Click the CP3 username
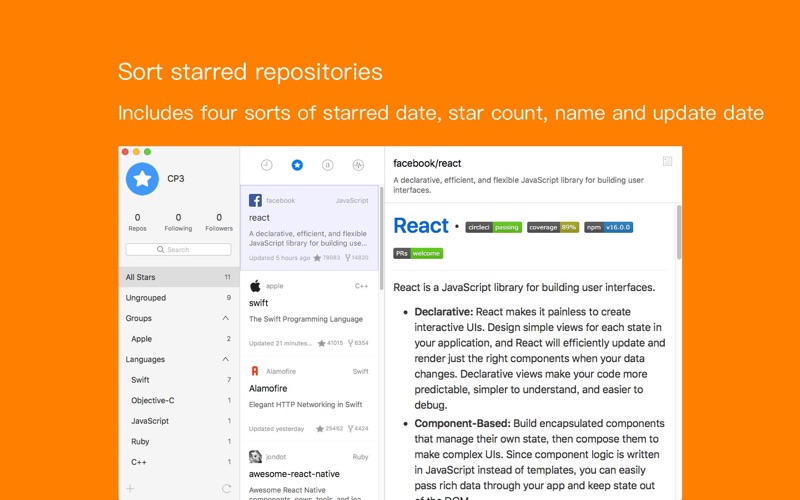Viewport: 800px width, 500px height. 176,179
